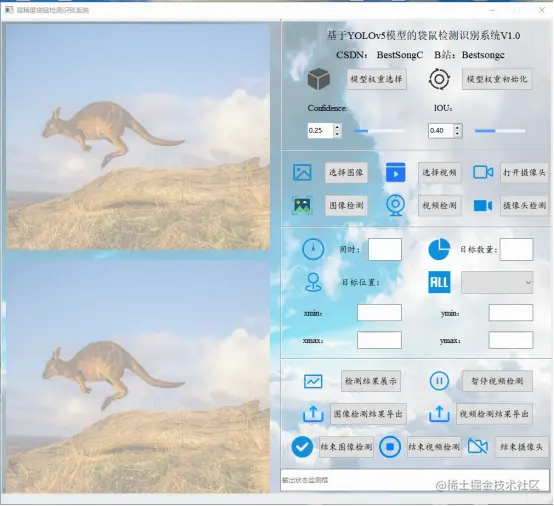Click the 检测结果展示 button
The height and width of the screenshot is (506, 554).
coord(371,381)
